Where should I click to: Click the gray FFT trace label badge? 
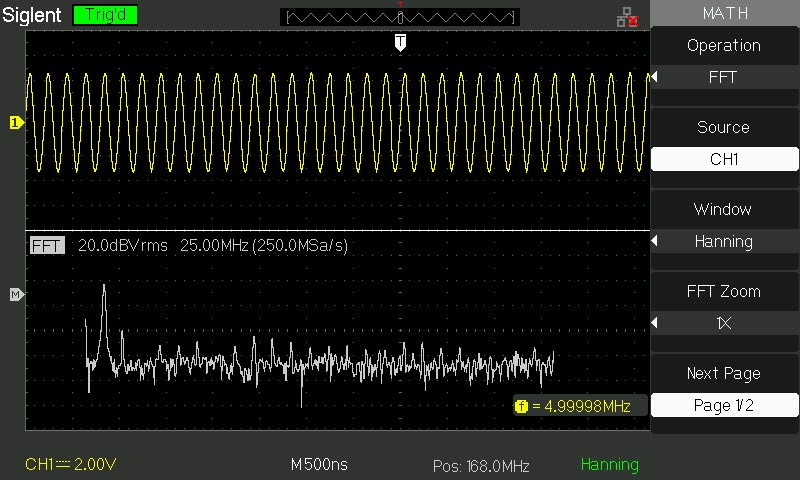pyautogui.click(x=47, y=246)
